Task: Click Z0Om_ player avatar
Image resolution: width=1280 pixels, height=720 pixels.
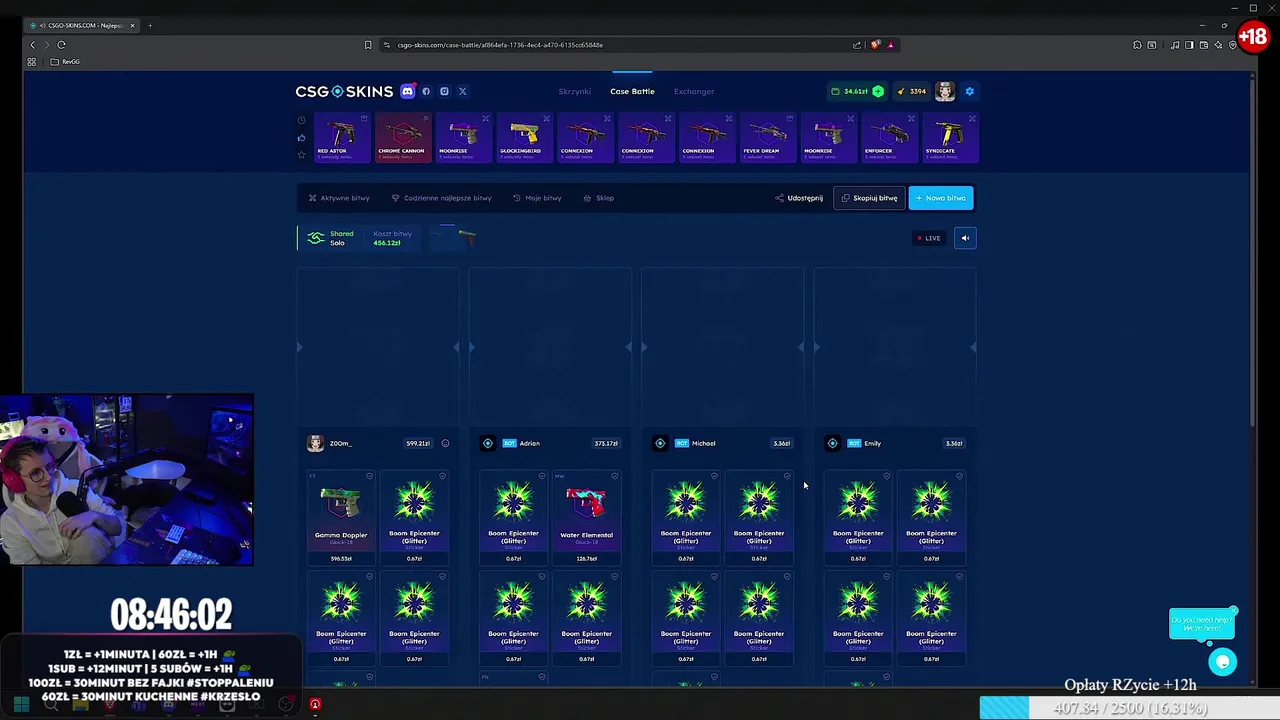Action: [316, 443]
